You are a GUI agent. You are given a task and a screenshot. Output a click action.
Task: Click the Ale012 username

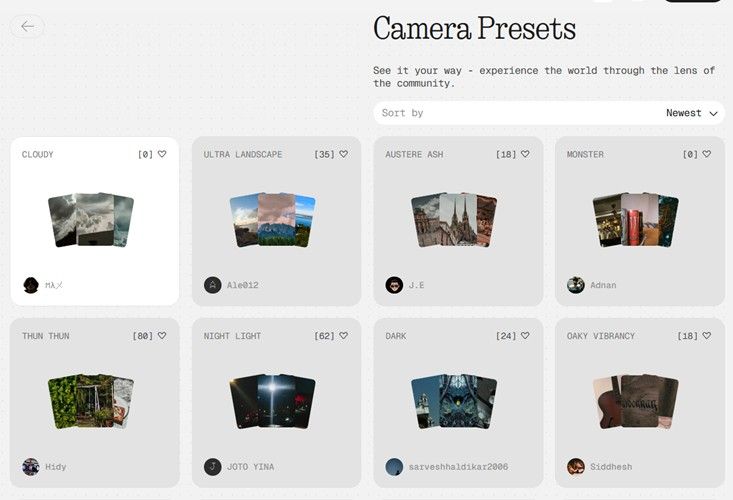click(243, 285)
